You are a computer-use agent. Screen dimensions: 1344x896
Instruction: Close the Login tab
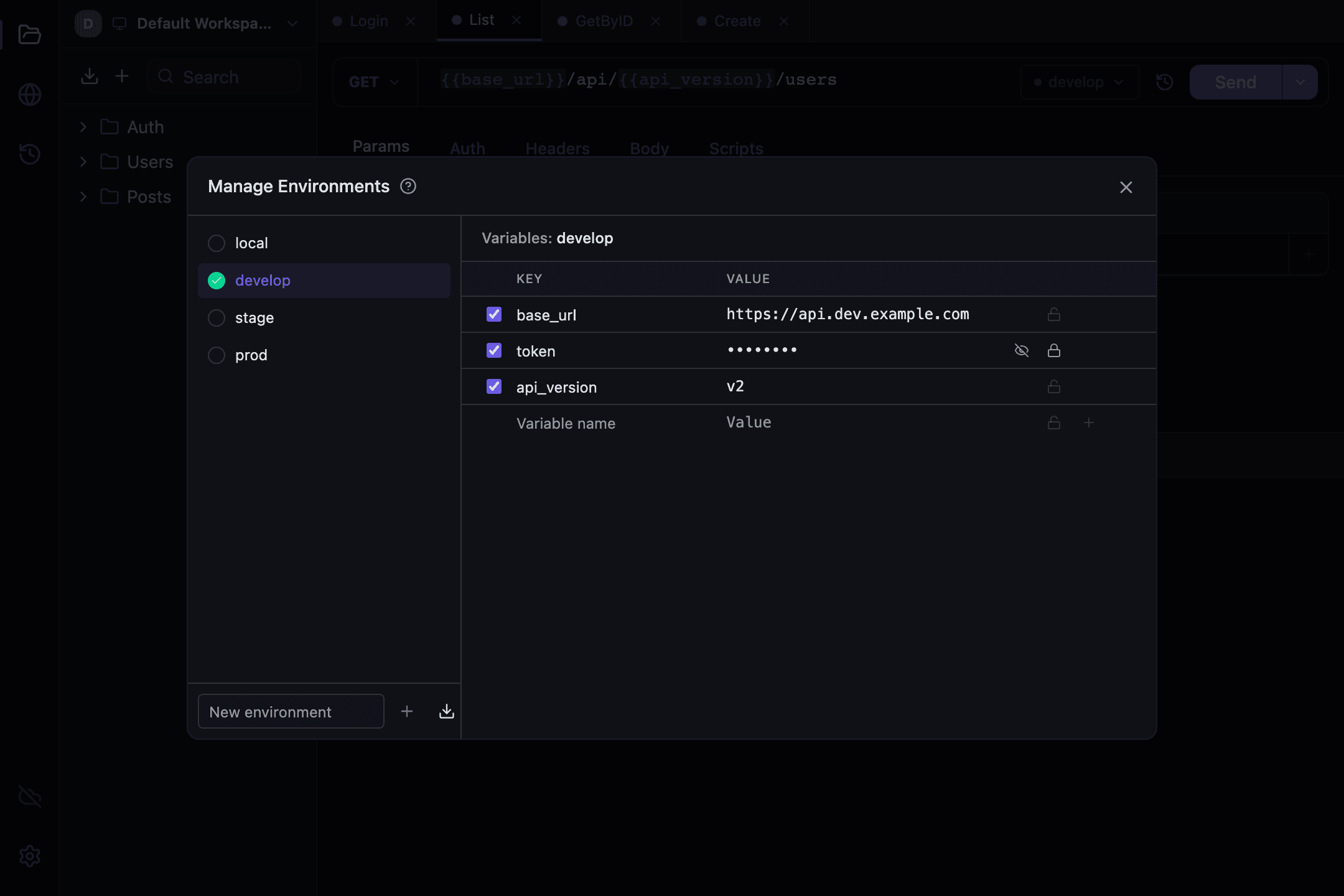pyautogui.click(x=411, y=21)
